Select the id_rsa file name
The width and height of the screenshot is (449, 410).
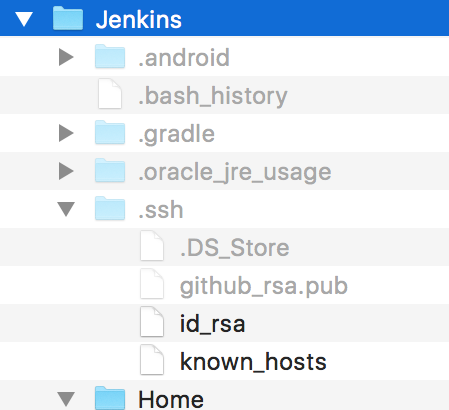point(213,324)
